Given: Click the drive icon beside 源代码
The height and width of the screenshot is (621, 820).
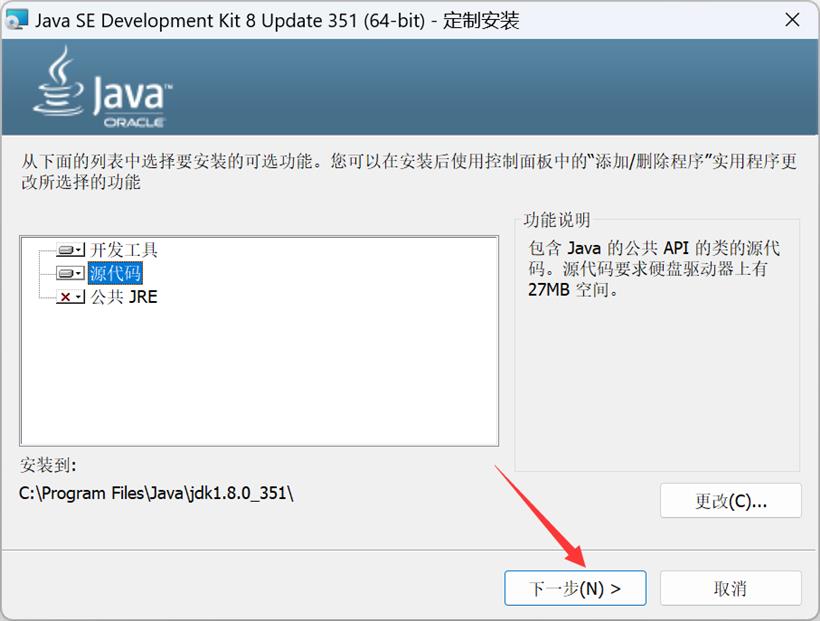Looking at the screenshot, I should [65, 273].
